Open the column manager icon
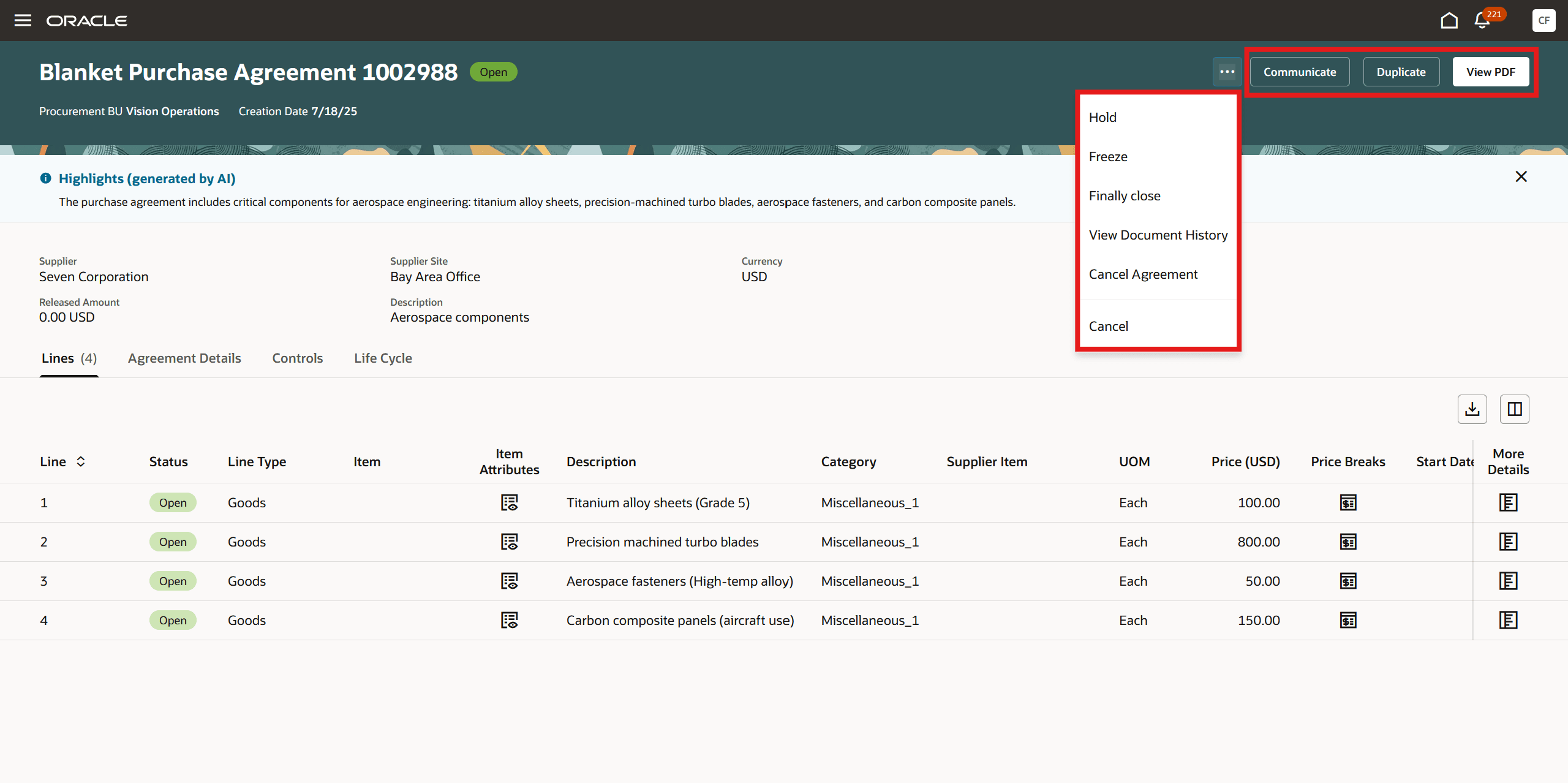The image size is (1568, 783). point(1514,409)
